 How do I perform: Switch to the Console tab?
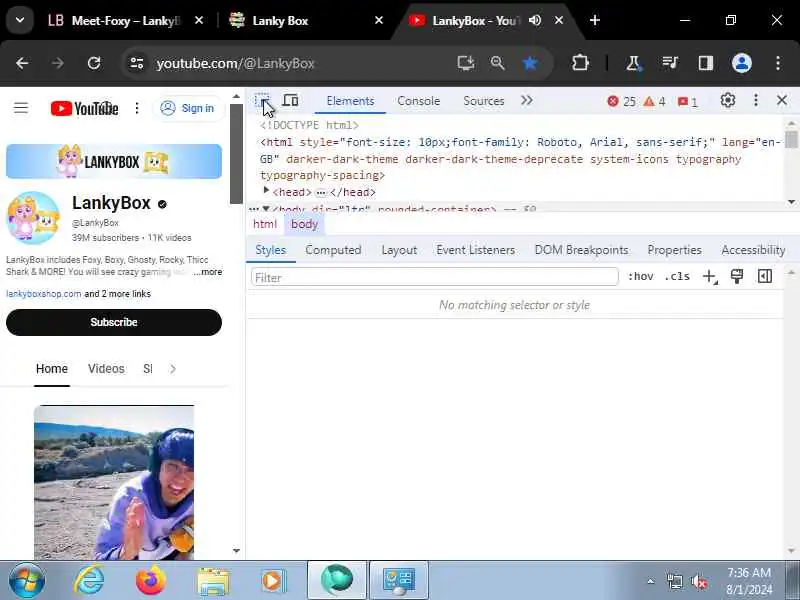(x=418, y=101)
